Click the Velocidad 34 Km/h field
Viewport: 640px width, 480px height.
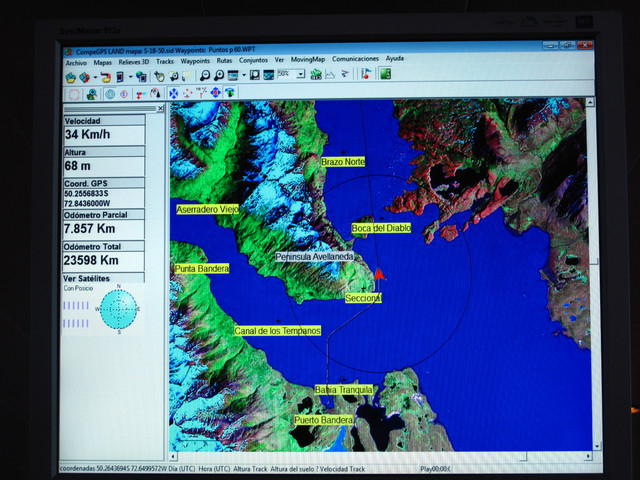click(104, 135)
